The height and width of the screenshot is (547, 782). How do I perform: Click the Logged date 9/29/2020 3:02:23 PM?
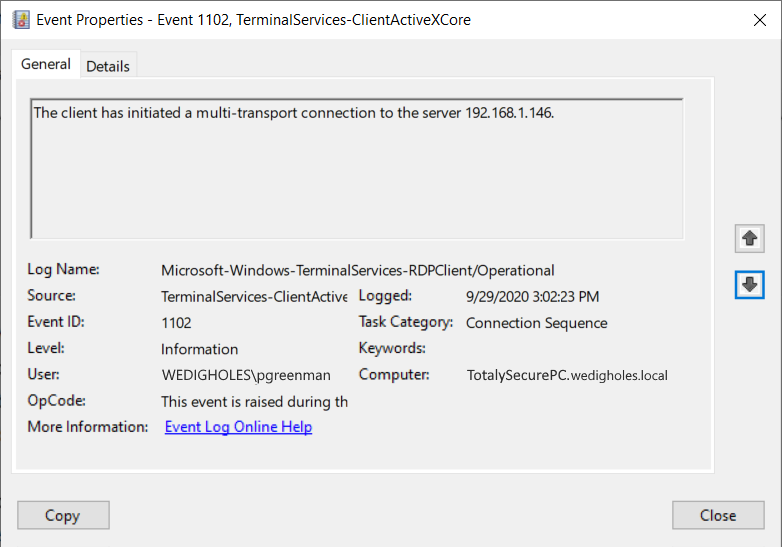click(x=533, y=297)
